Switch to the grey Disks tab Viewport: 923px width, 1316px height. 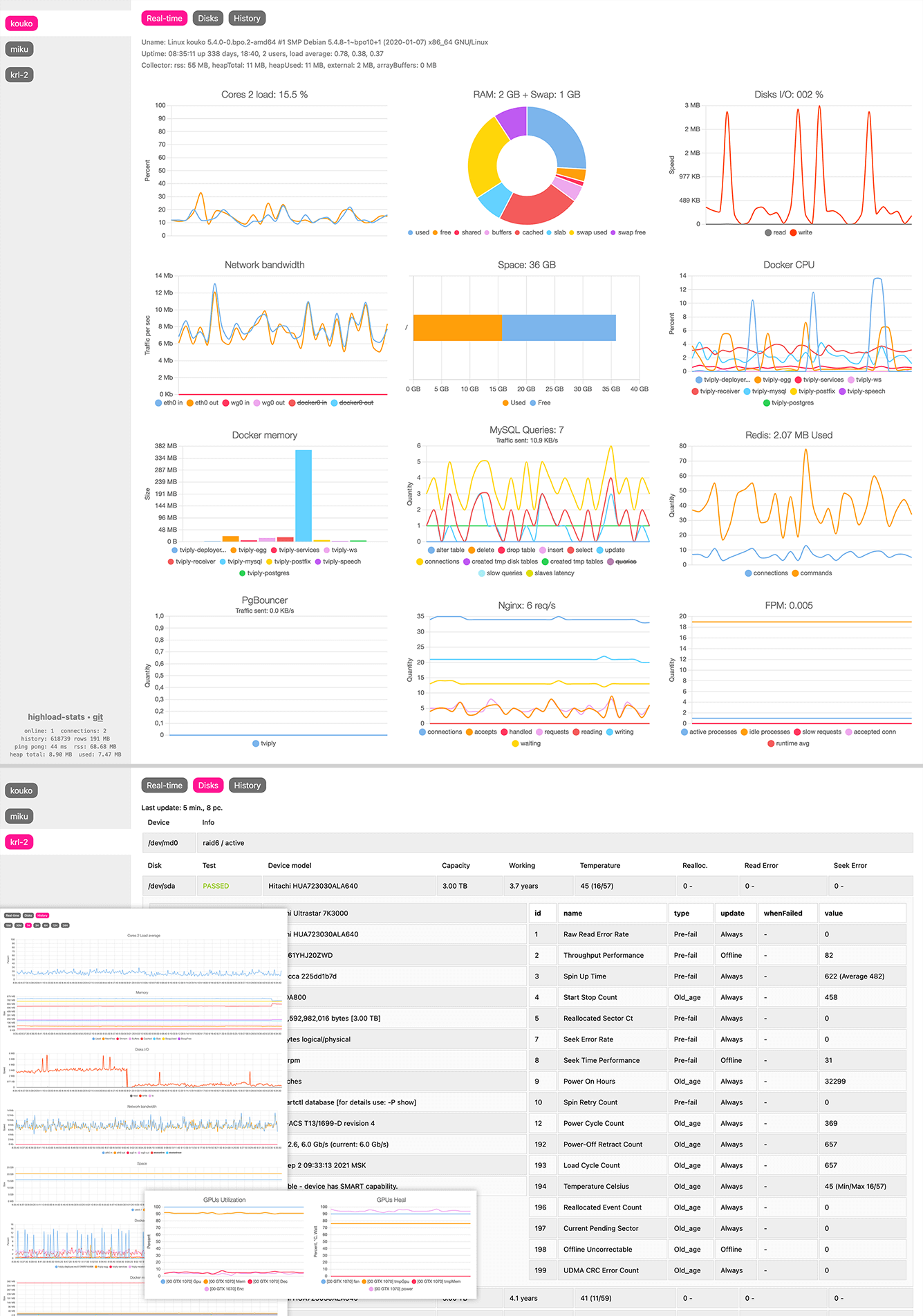pyautogui.click(x=207, y=19)
